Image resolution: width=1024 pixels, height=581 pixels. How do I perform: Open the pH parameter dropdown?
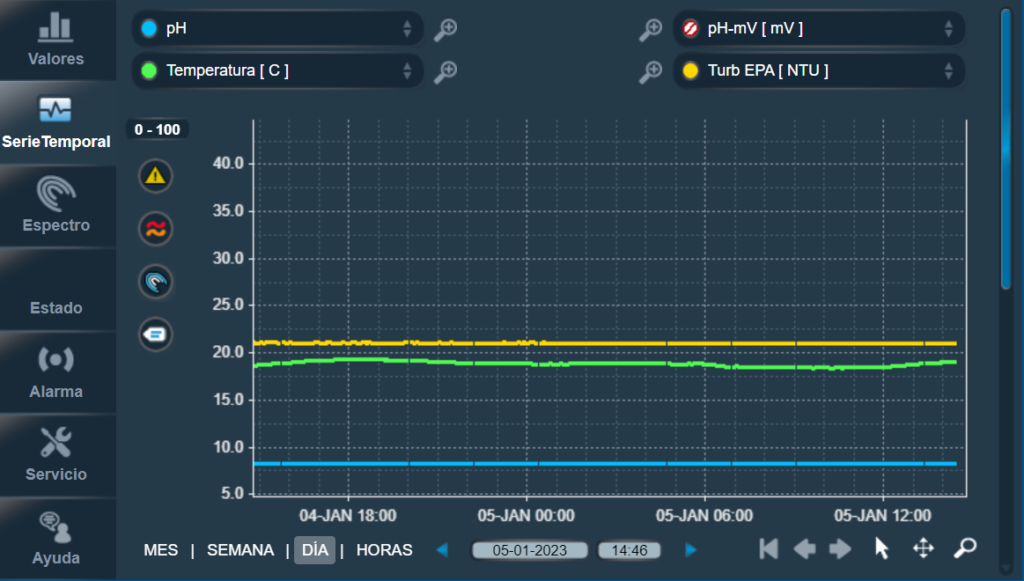277,29
